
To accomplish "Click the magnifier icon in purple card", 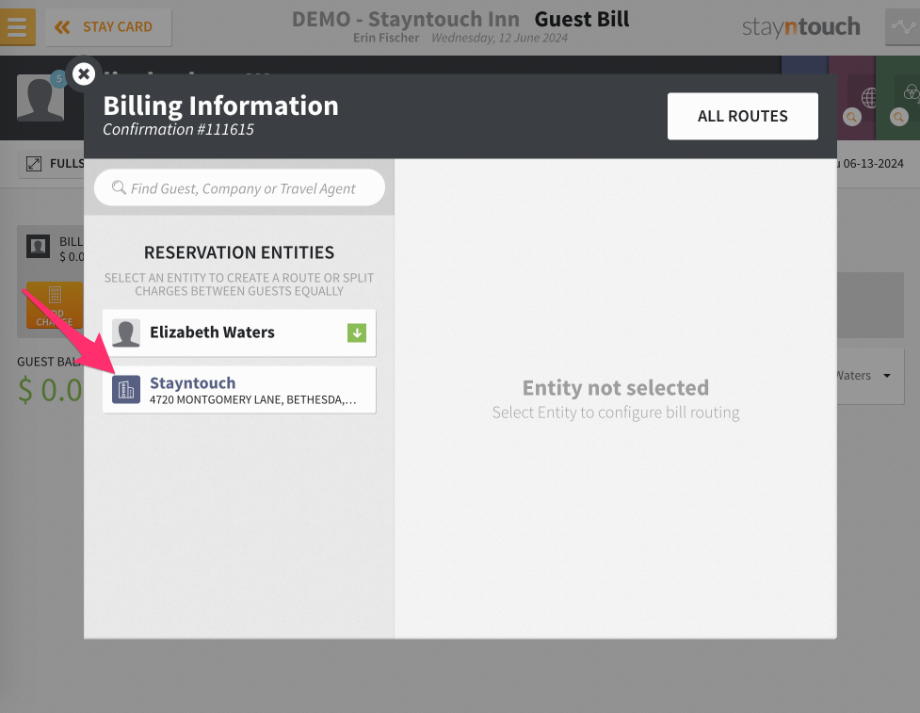I will coord(852,117).
